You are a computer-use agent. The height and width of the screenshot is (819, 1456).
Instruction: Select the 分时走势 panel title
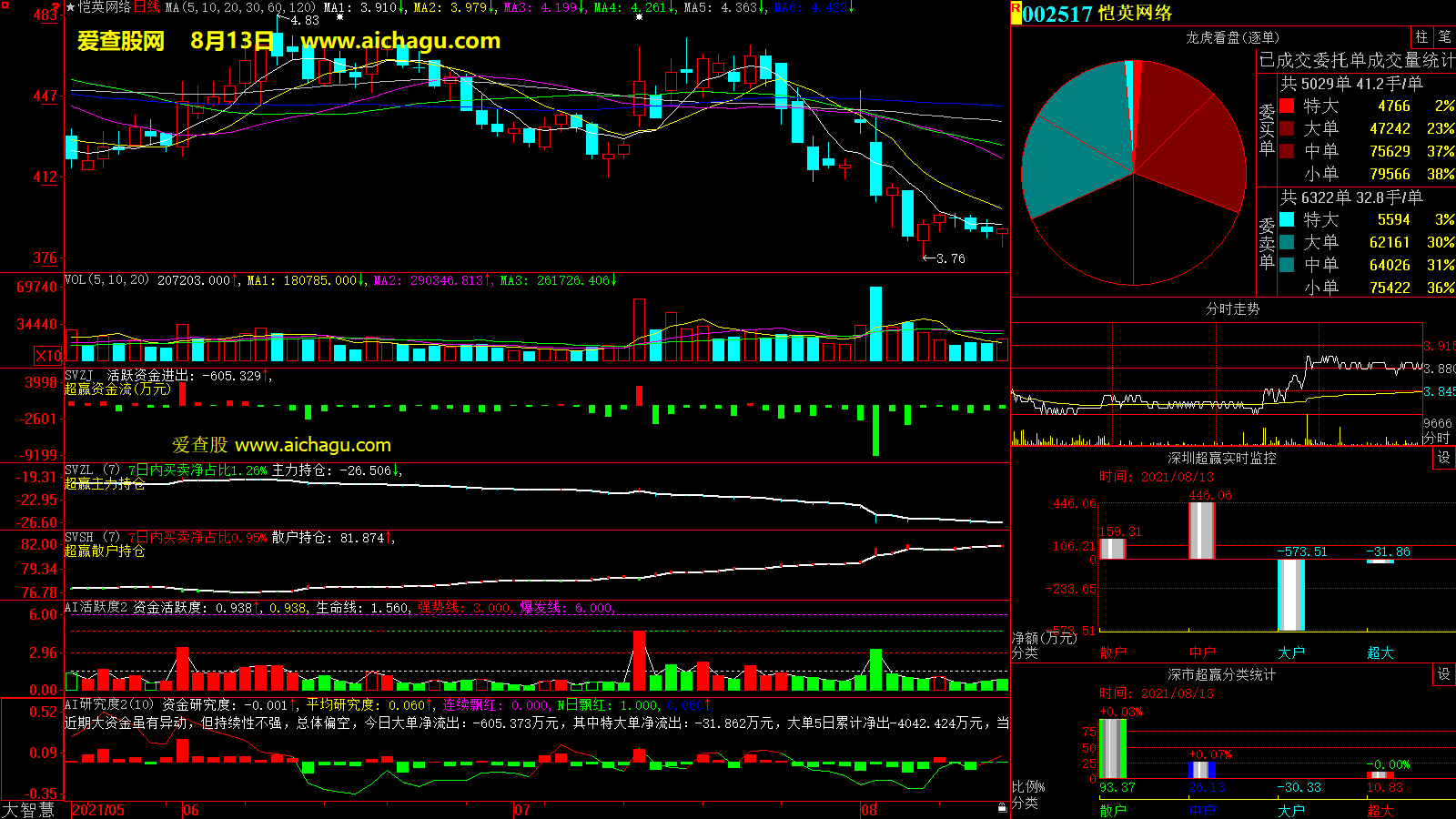click(x=1232, y=309)
